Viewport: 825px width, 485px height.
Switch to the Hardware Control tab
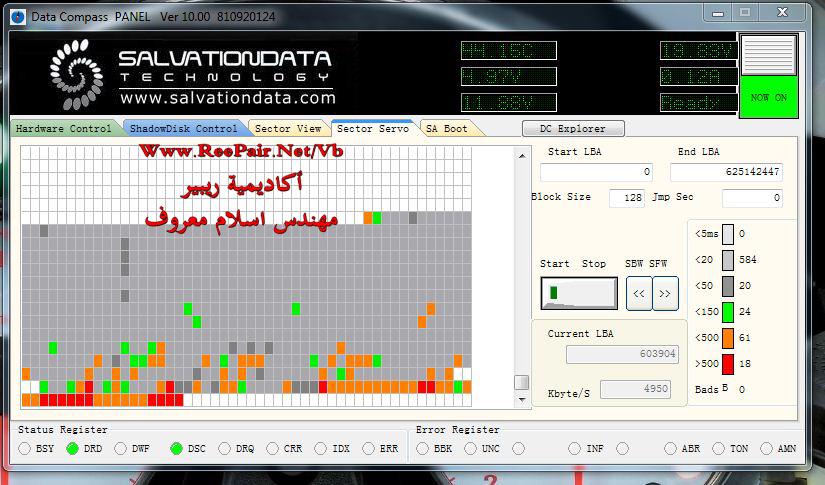click(x=64, y=129)
